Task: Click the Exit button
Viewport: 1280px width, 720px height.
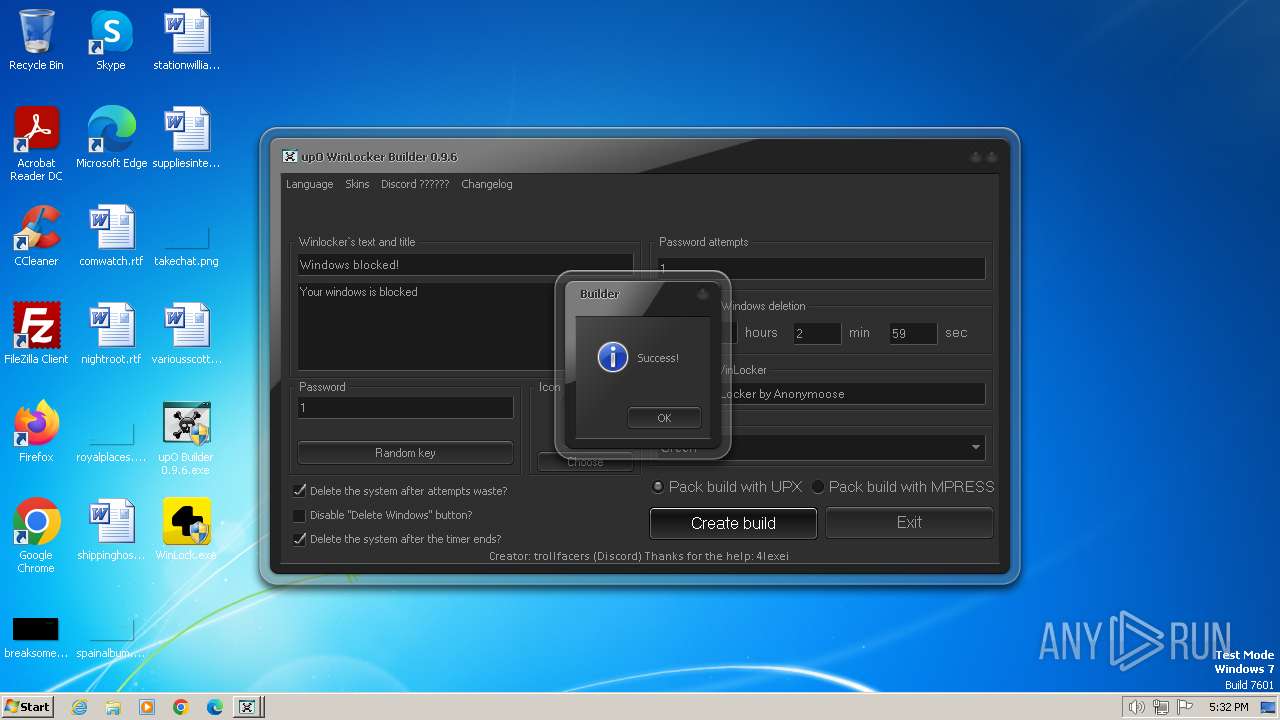Action: pos(909,522)
